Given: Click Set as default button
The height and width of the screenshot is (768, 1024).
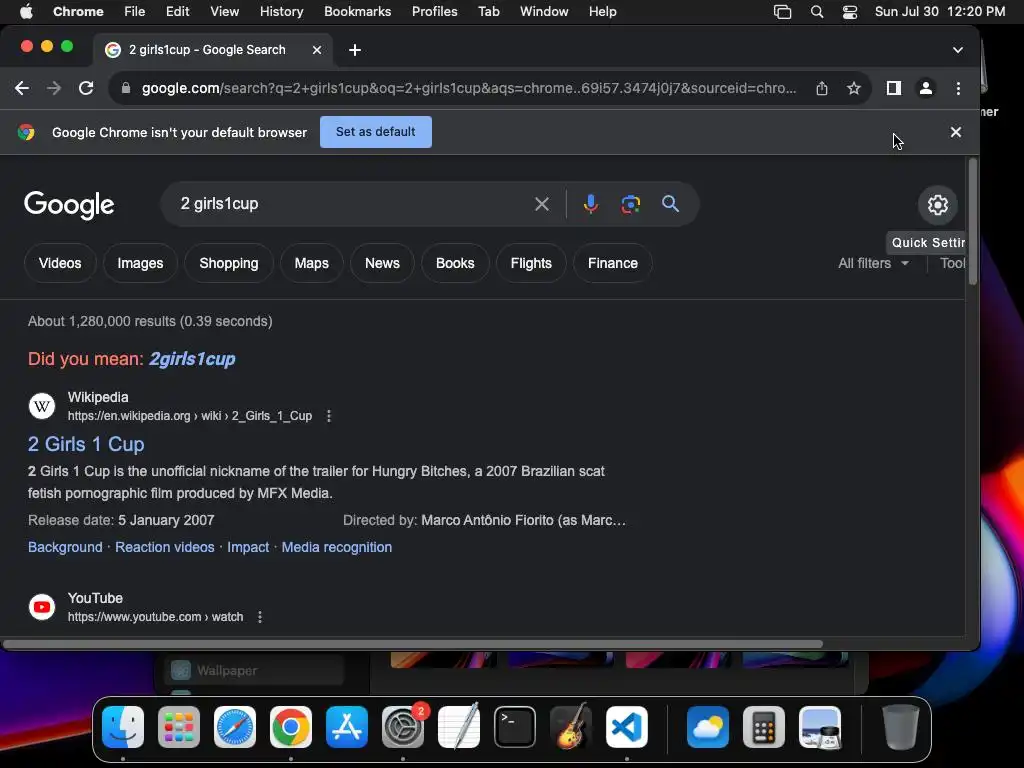Looking at the screenshot, I should 376,132.
